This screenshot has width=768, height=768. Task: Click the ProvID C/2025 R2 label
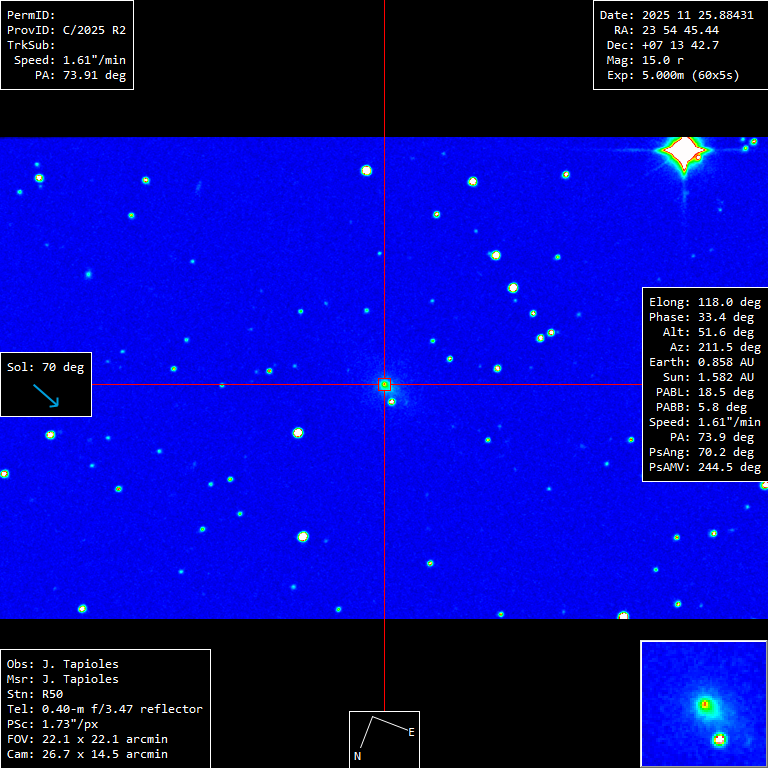(66, 30)
